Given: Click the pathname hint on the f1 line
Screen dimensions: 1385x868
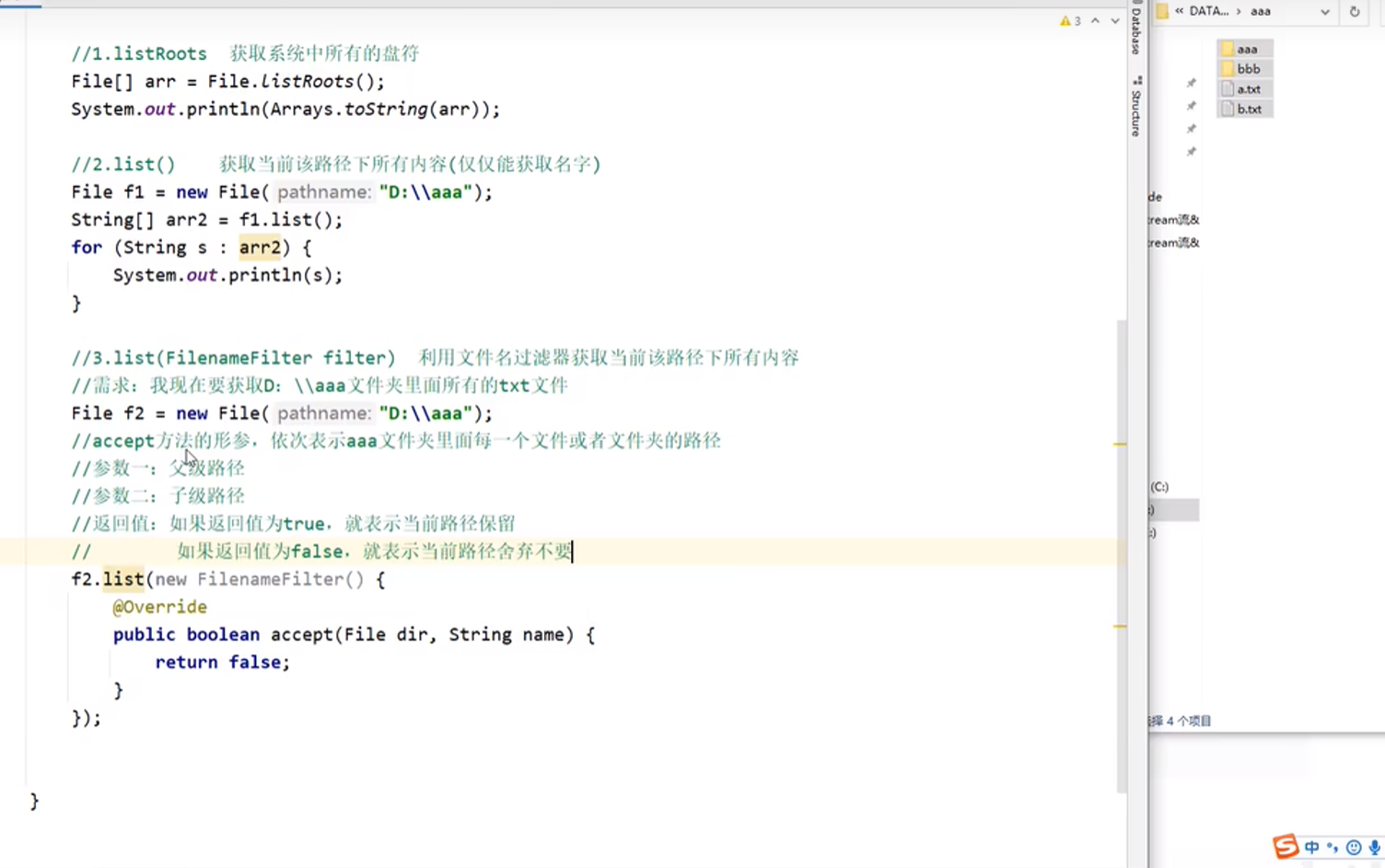Looking at the screenshot, I should (x=323, y=191).
